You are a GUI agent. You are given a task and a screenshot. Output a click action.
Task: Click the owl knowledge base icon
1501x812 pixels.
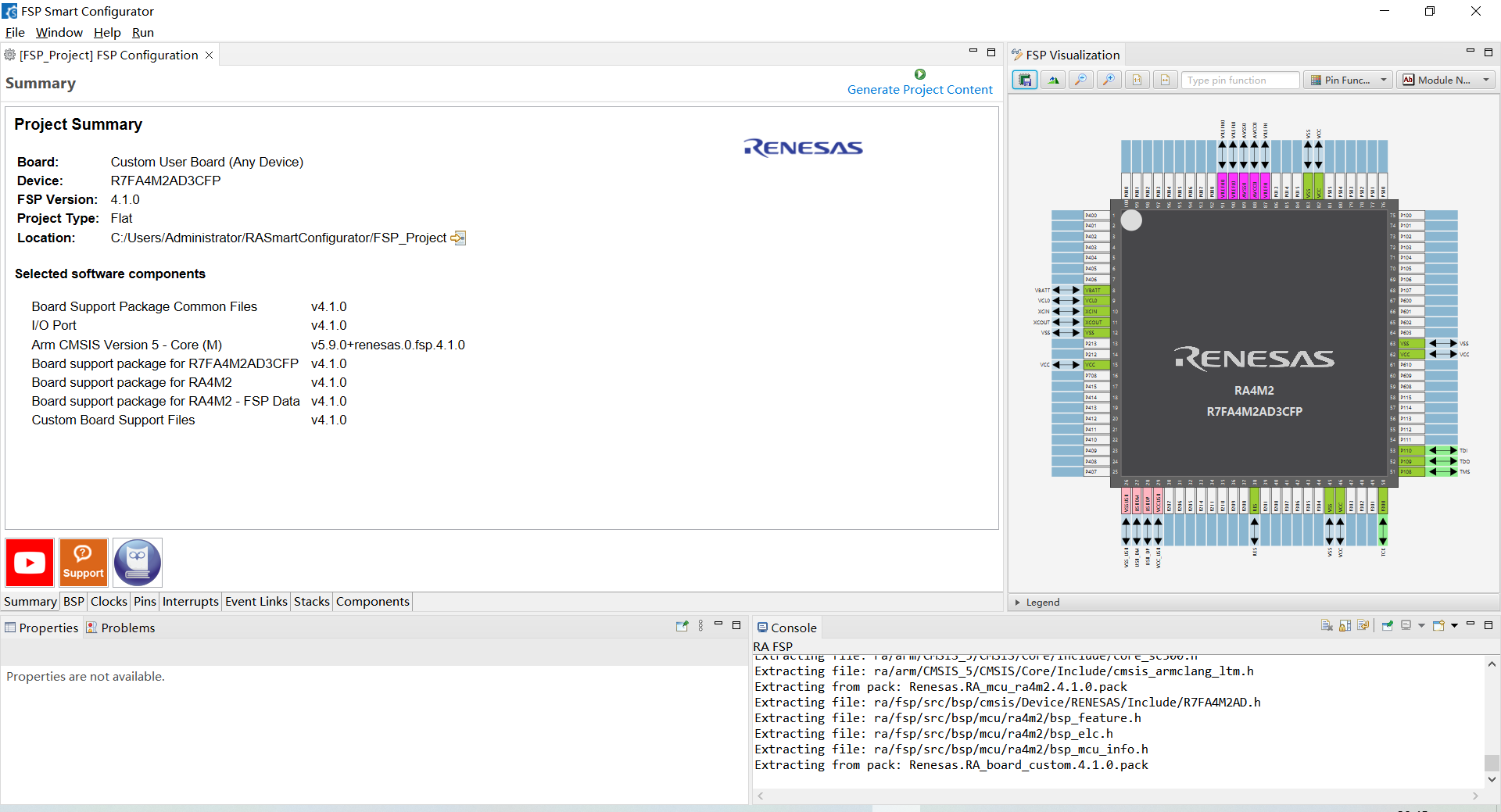coord(138,563)
